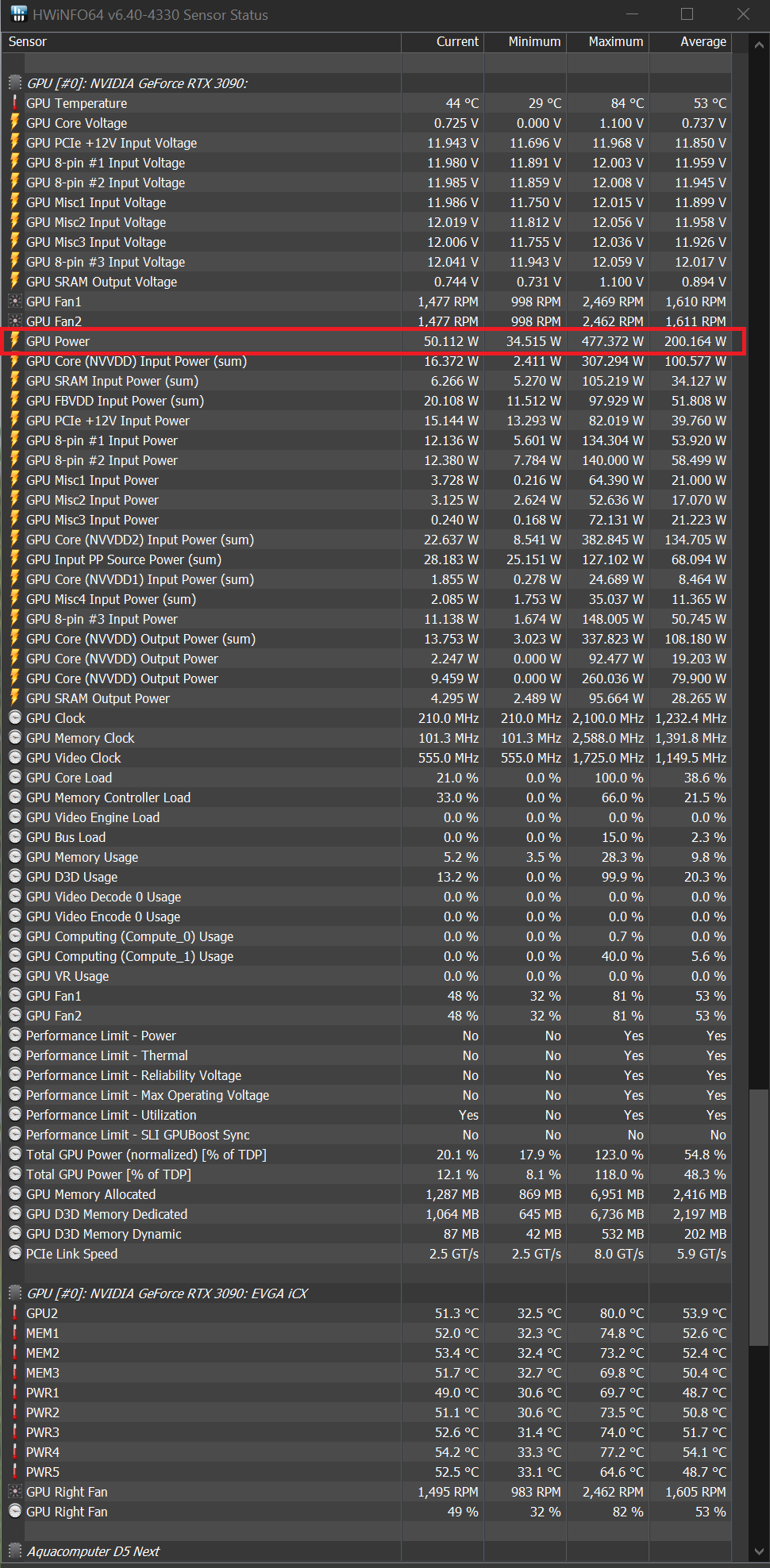The height and width of the screenshot is (1568, 770).
Task: Click the icon beside PCIe Link Speed
Action: pos(14,1254)
